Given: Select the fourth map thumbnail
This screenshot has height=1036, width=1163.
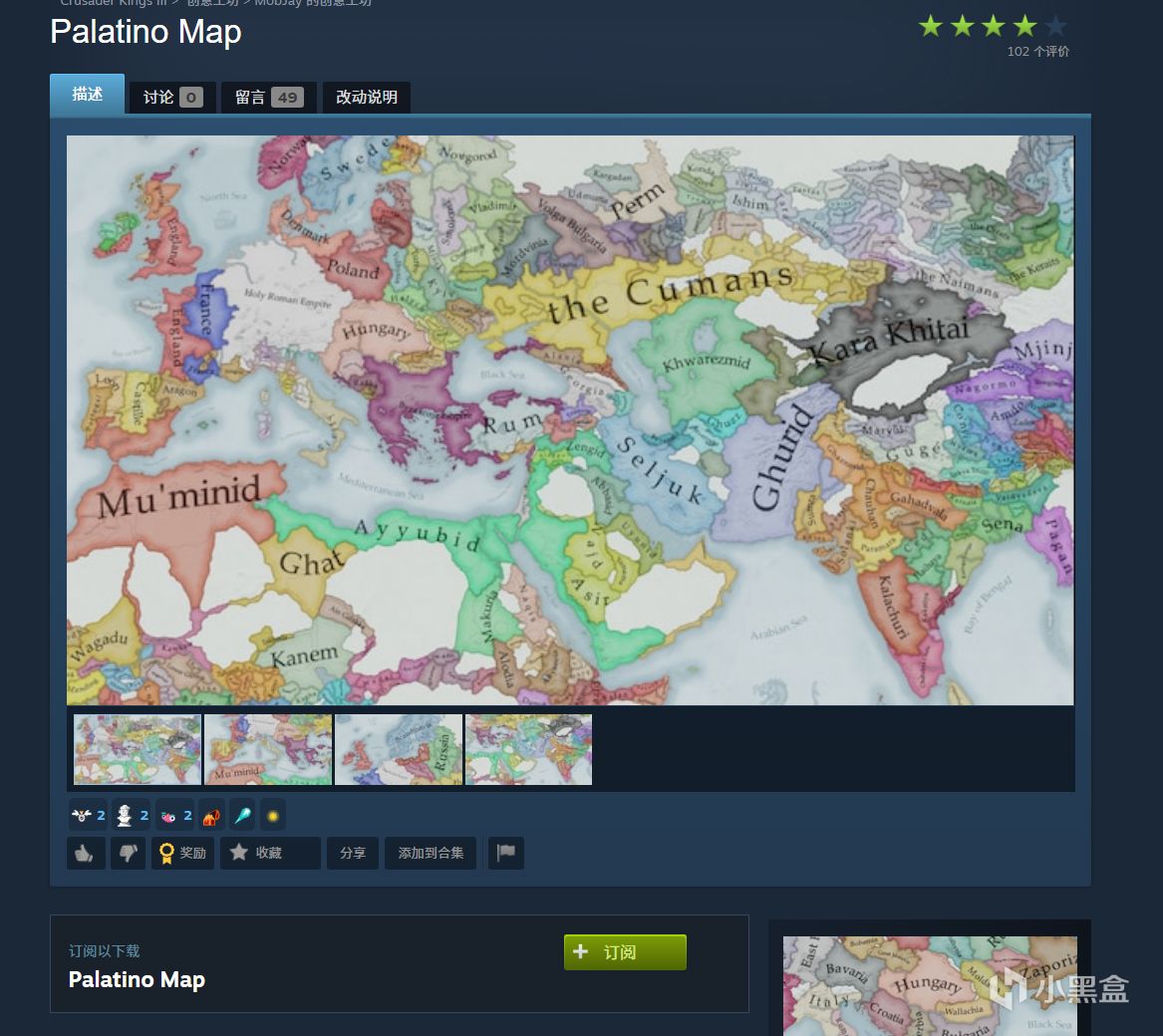Looking at the screenshot, I should coord(529,749).
